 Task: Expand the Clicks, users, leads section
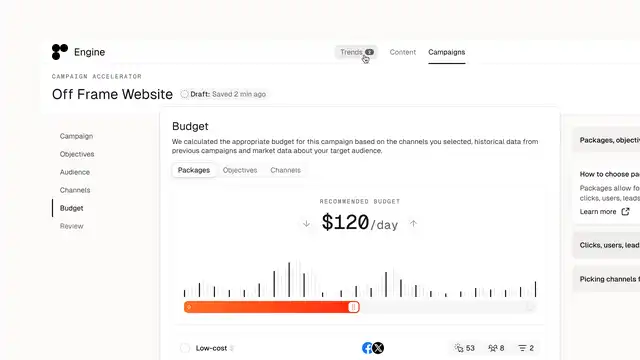[607, 245]
